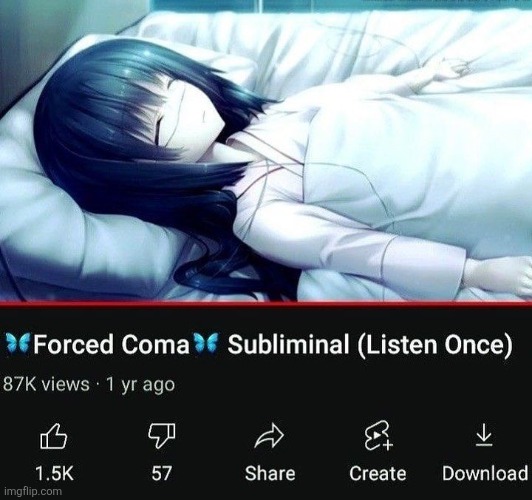
Task: Click the butterfly emoji after "Forced Coma"
Action: tap(205, 344)
